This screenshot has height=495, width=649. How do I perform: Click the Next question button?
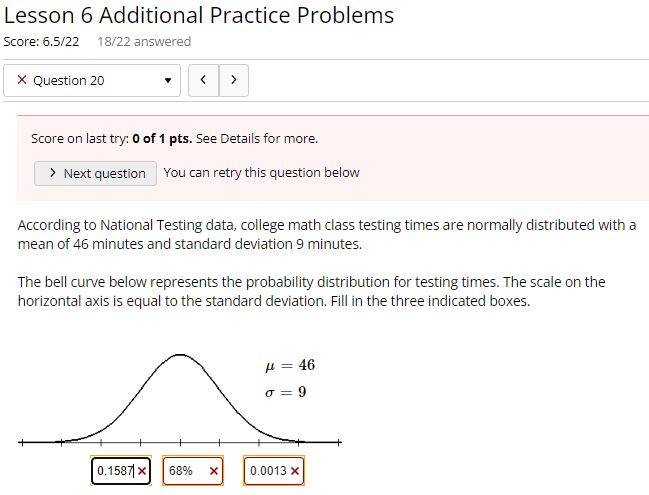pos(95,173)
